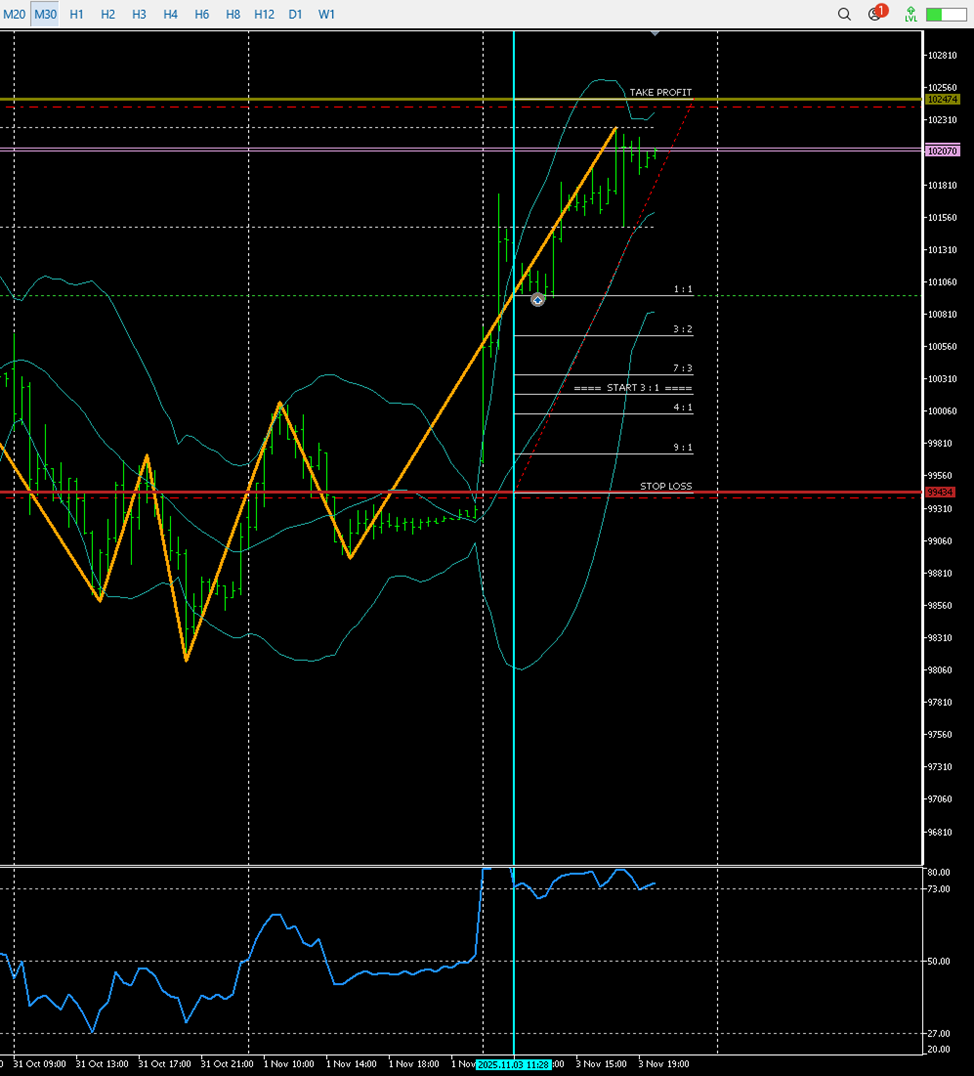Click the 102474 take profit price tag

pyautogui.click(x=942, y=100)
